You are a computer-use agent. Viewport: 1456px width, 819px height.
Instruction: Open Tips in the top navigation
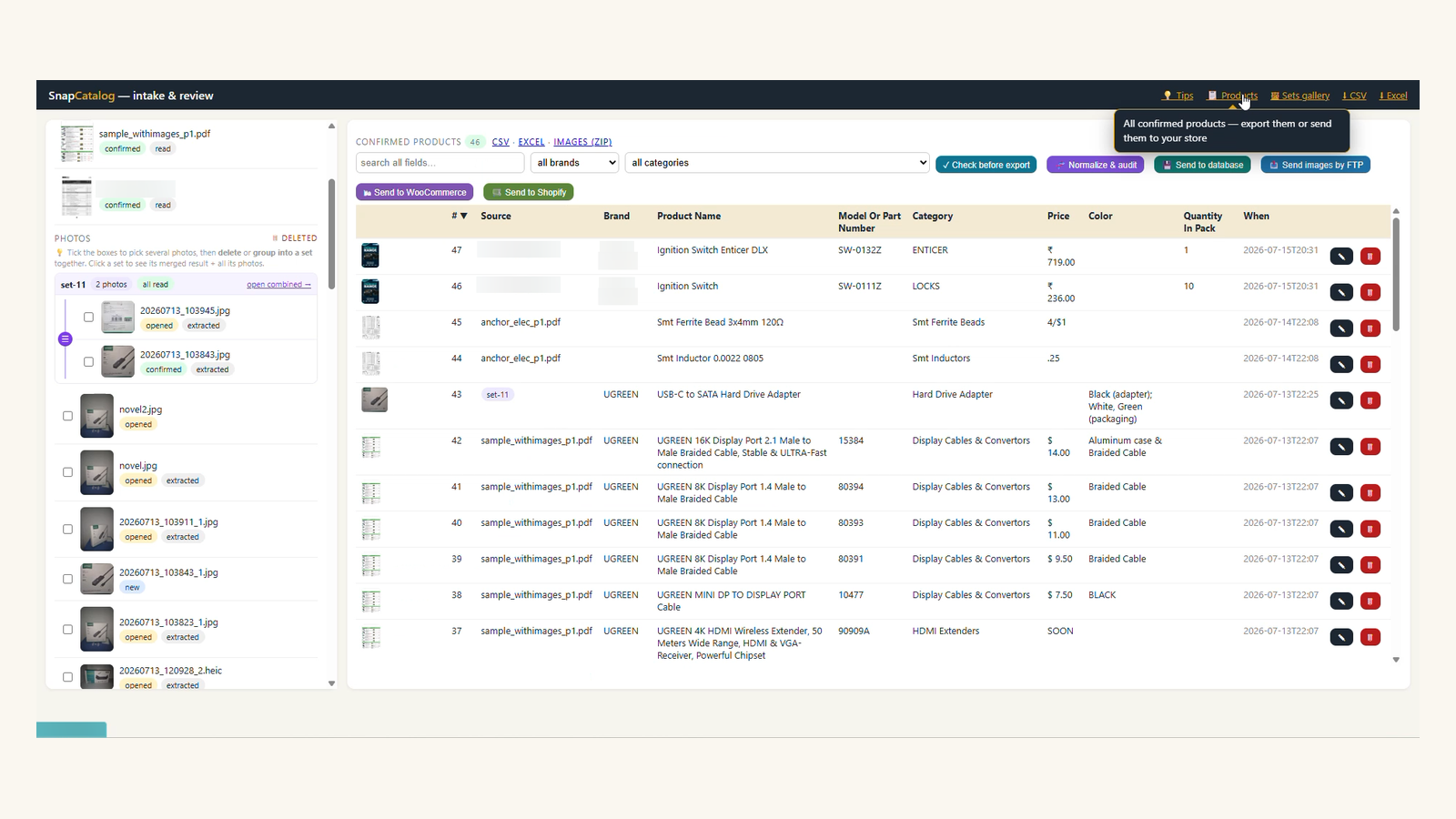[x=1178, y=96]
